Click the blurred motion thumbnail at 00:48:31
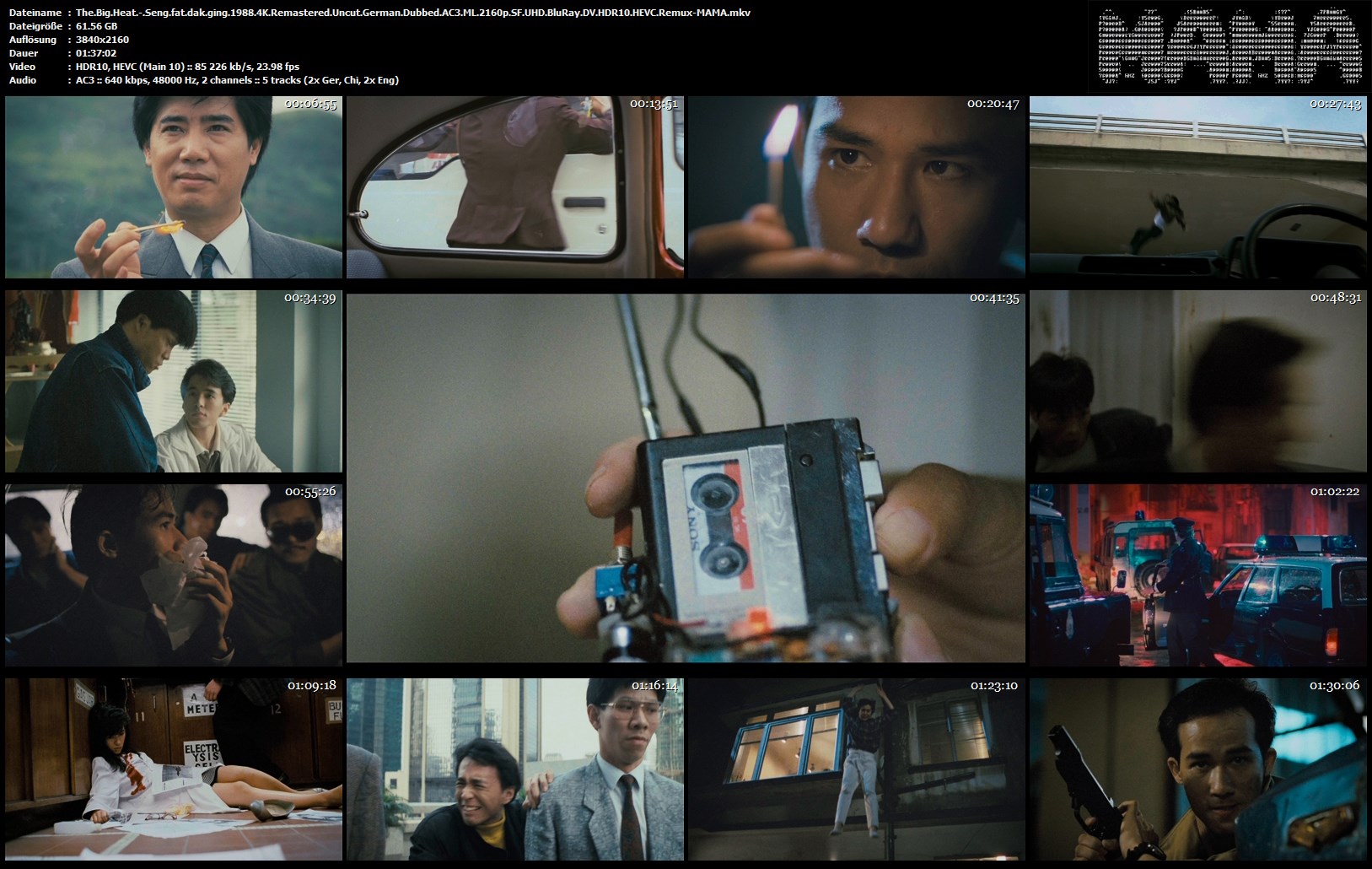Screen dimensions: 1372x869 click(1197, 381)
